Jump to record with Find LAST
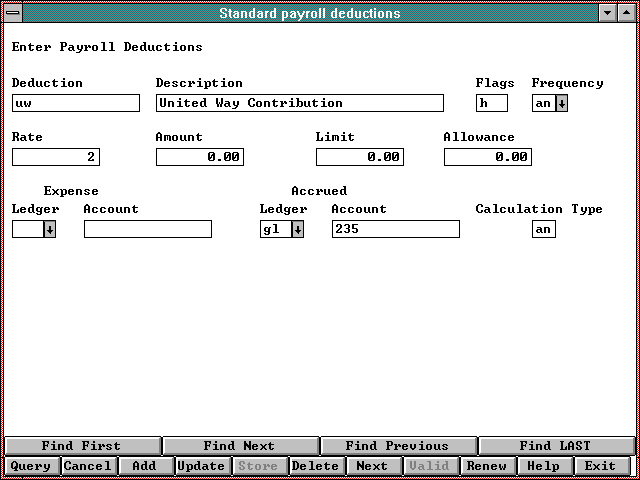The width and height of the screenshot is (640, 480). click(555, 446)
